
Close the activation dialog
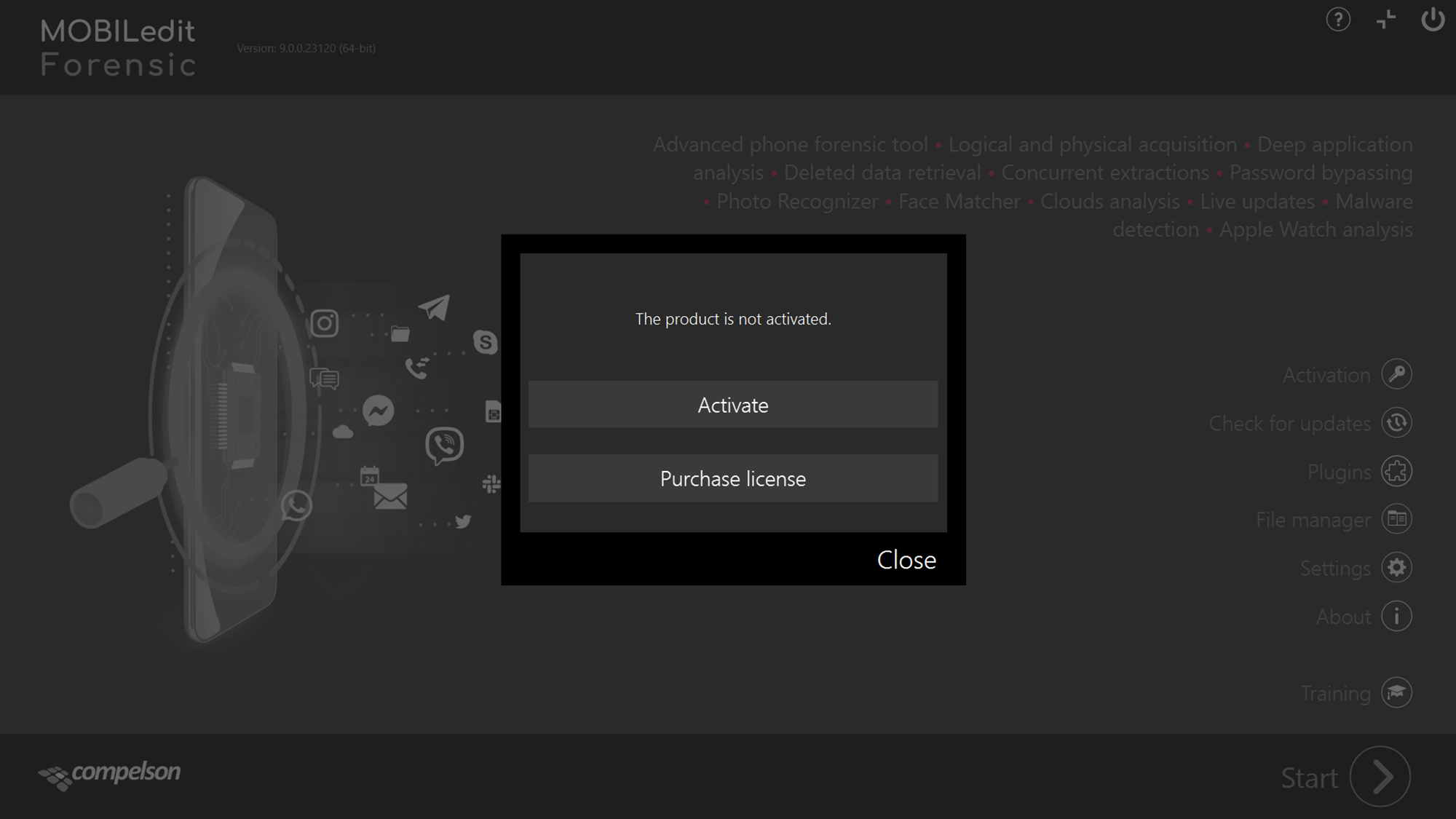906,560
